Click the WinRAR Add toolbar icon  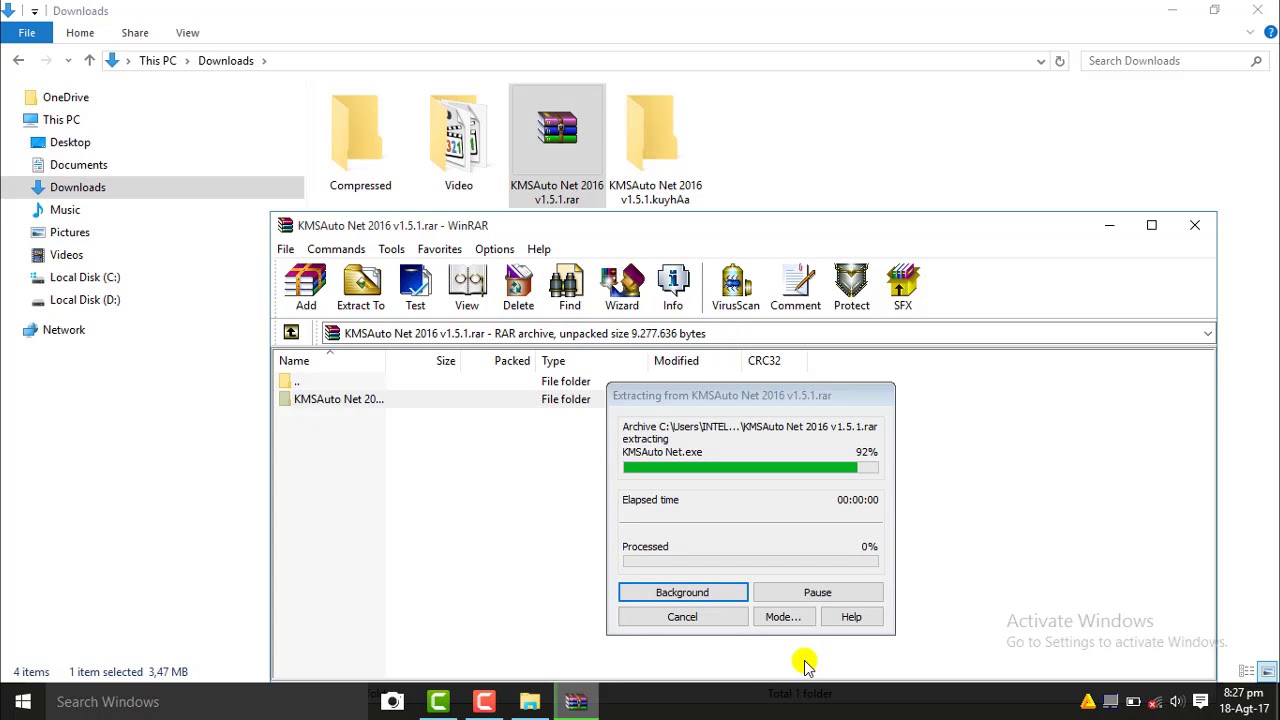[x=305, y=288]
